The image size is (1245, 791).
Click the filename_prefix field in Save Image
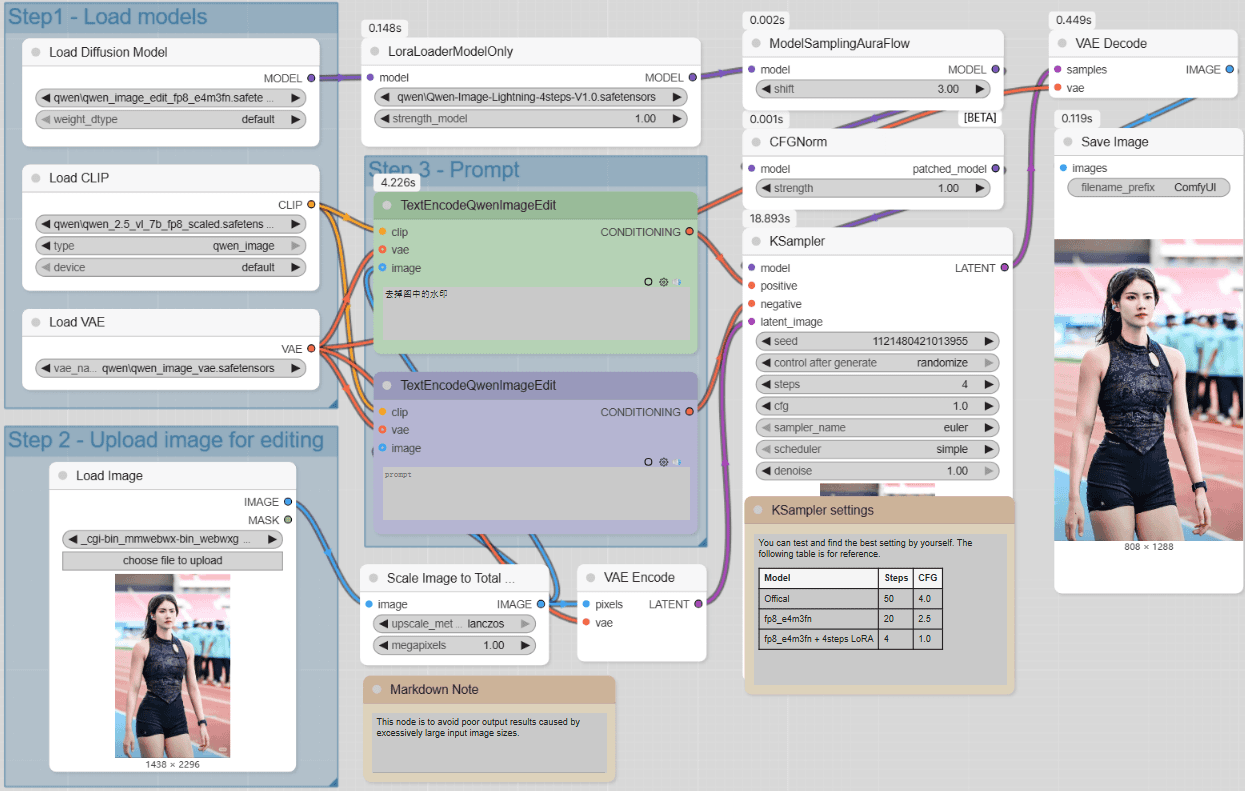pos(1148,187)
